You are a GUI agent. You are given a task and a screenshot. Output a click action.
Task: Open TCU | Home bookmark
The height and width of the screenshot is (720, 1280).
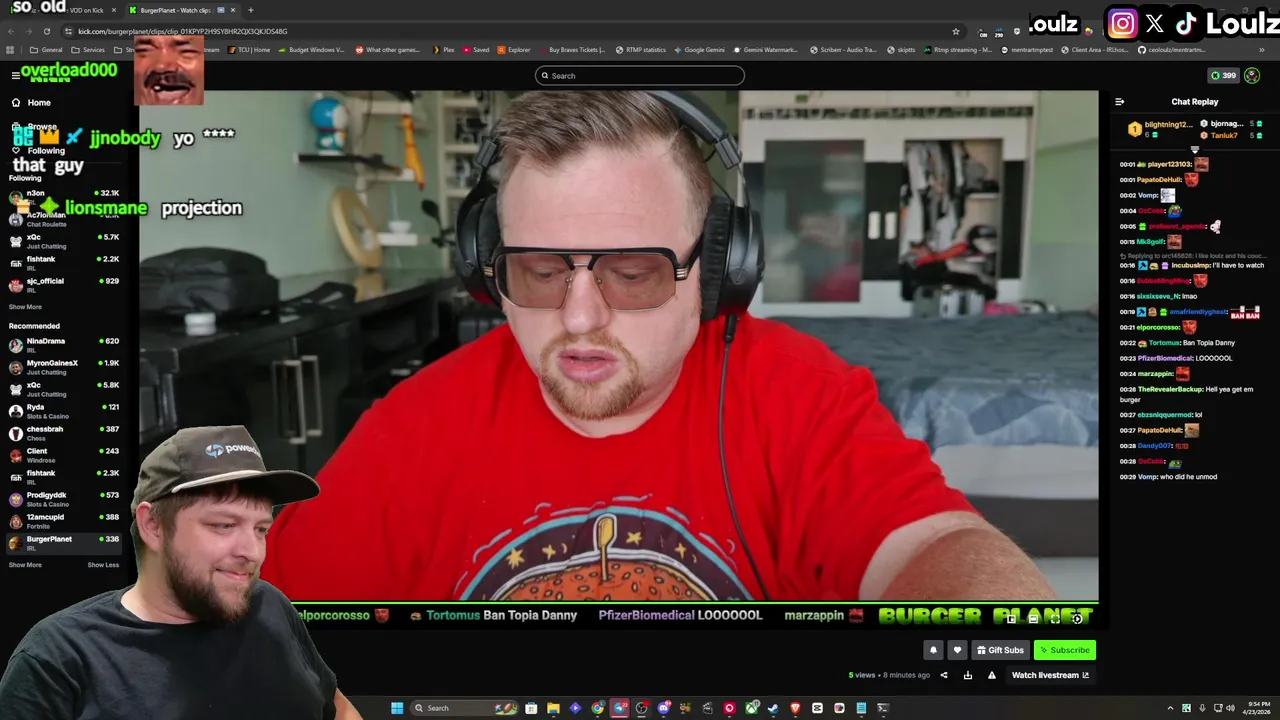tap(249, 50)
